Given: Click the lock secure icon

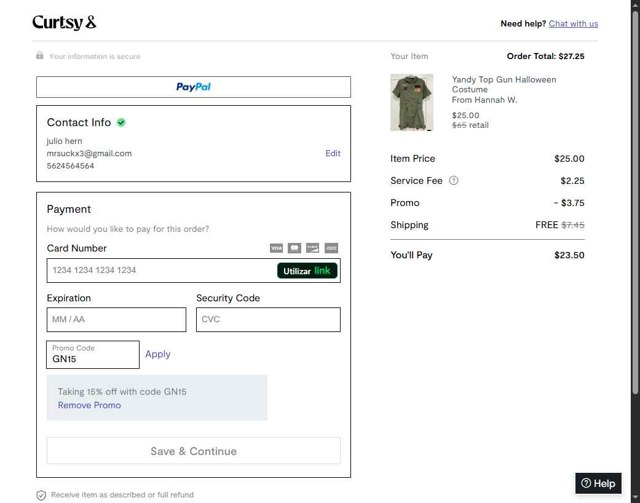Looking at the screenshot, I should click(x=40, y=55).
